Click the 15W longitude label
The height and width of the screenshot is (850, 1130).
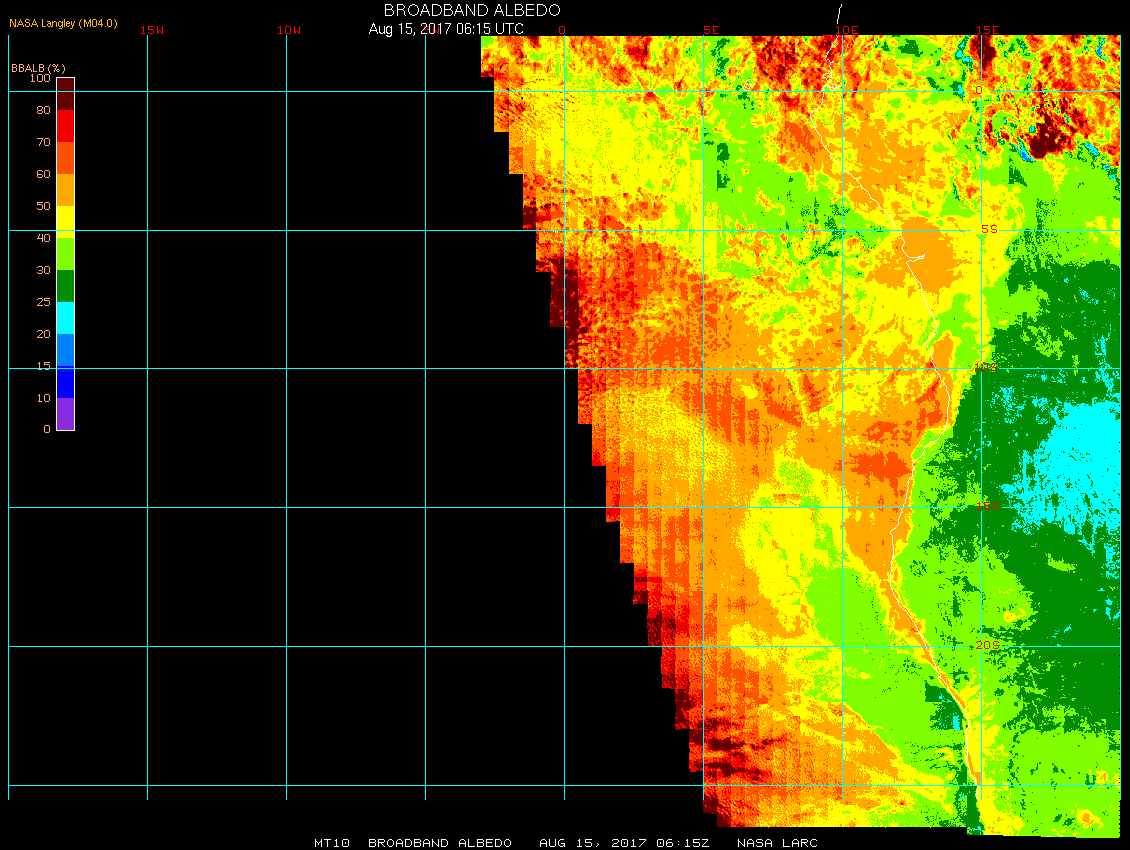[152, 30]
